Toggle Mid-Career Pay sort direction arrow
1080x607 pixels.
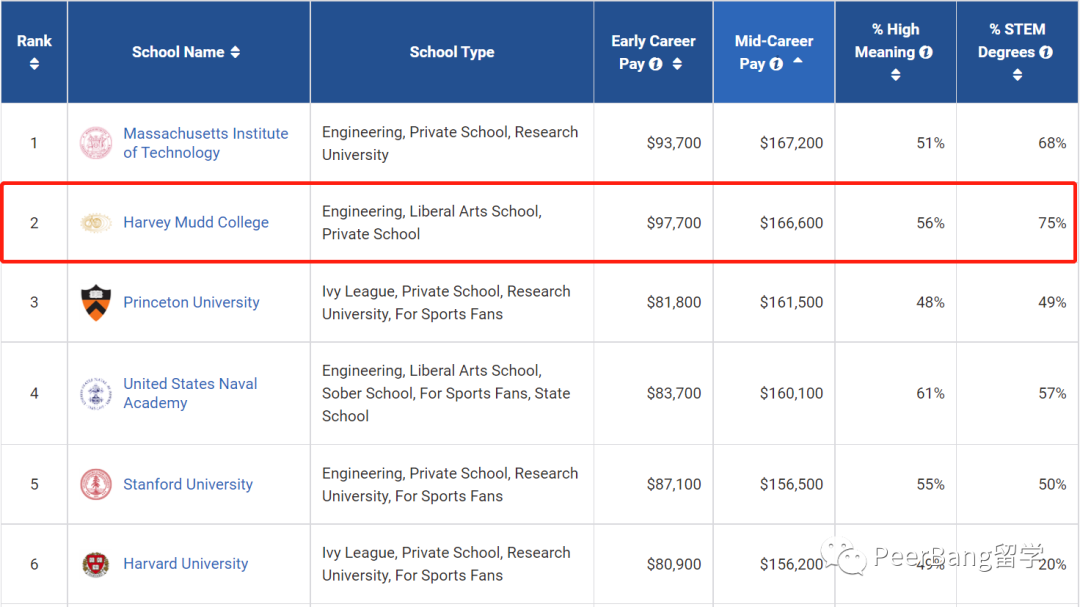[798, 62]
